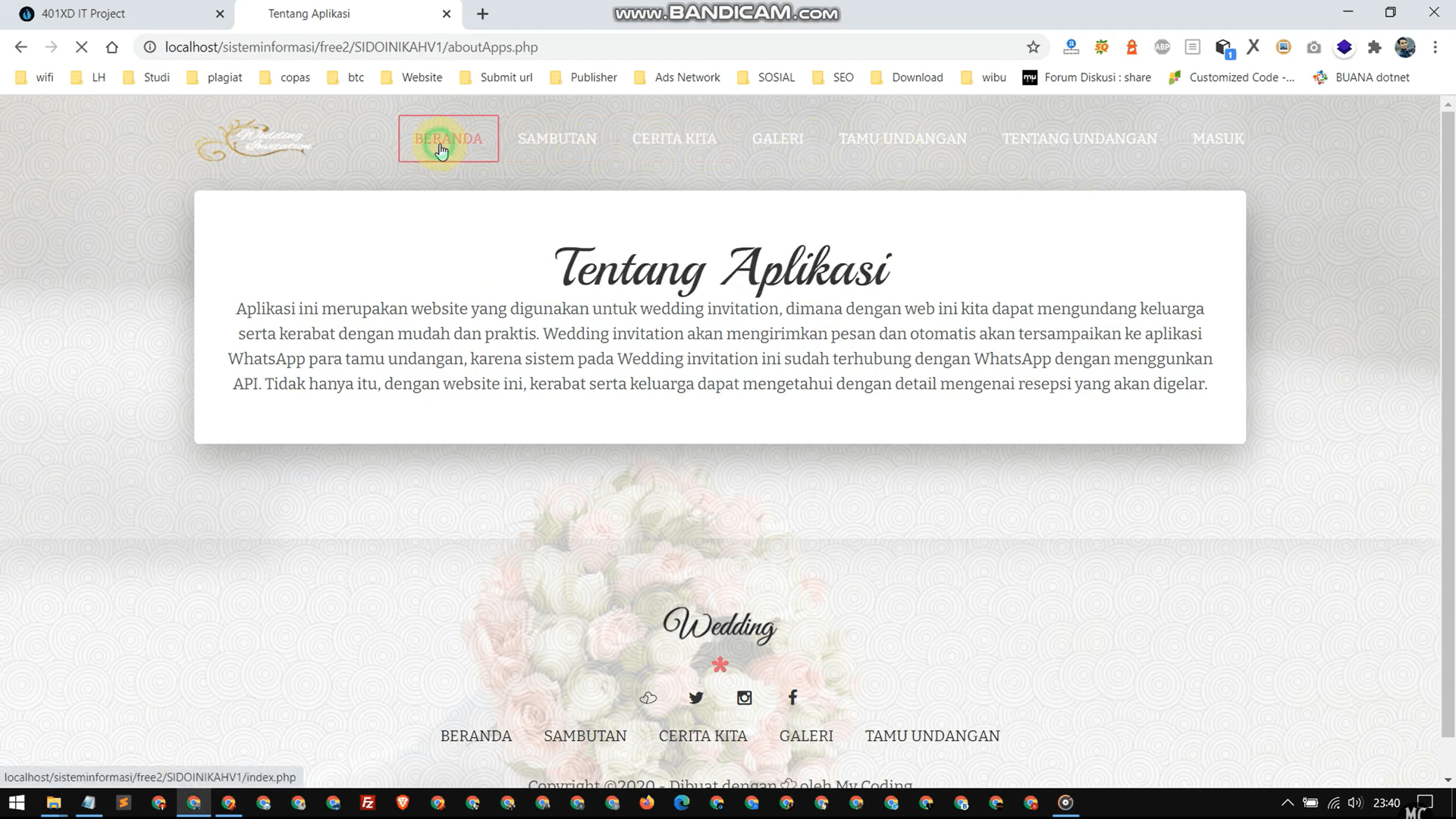Screen dimensions: 1456x819
Task: Click the Chrome extensions puzzle icon
Action: coord(1375,47)
